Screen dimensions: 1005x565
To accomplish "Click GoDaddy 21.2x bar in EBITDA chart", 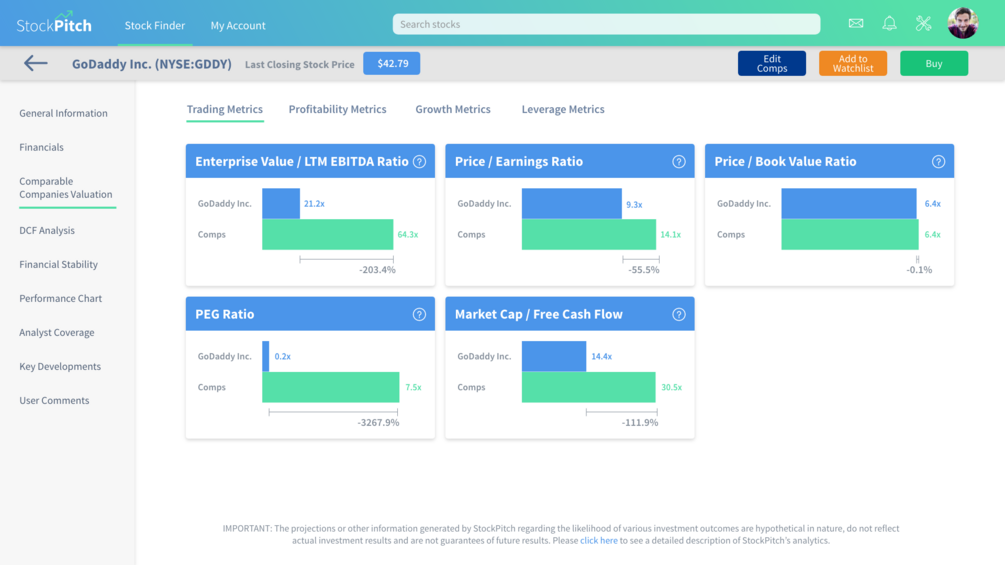I will [x=281, y=204].
